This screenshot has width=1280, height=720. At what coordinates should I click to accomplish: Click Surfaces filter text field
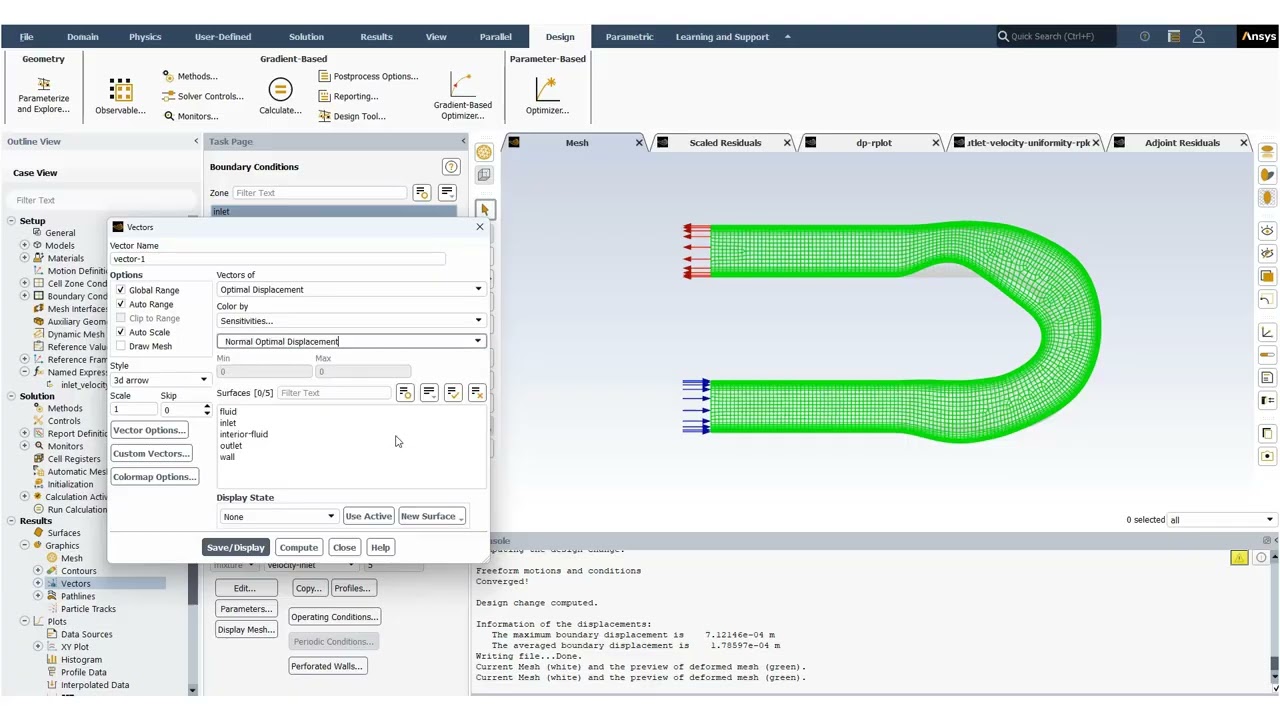335,393
